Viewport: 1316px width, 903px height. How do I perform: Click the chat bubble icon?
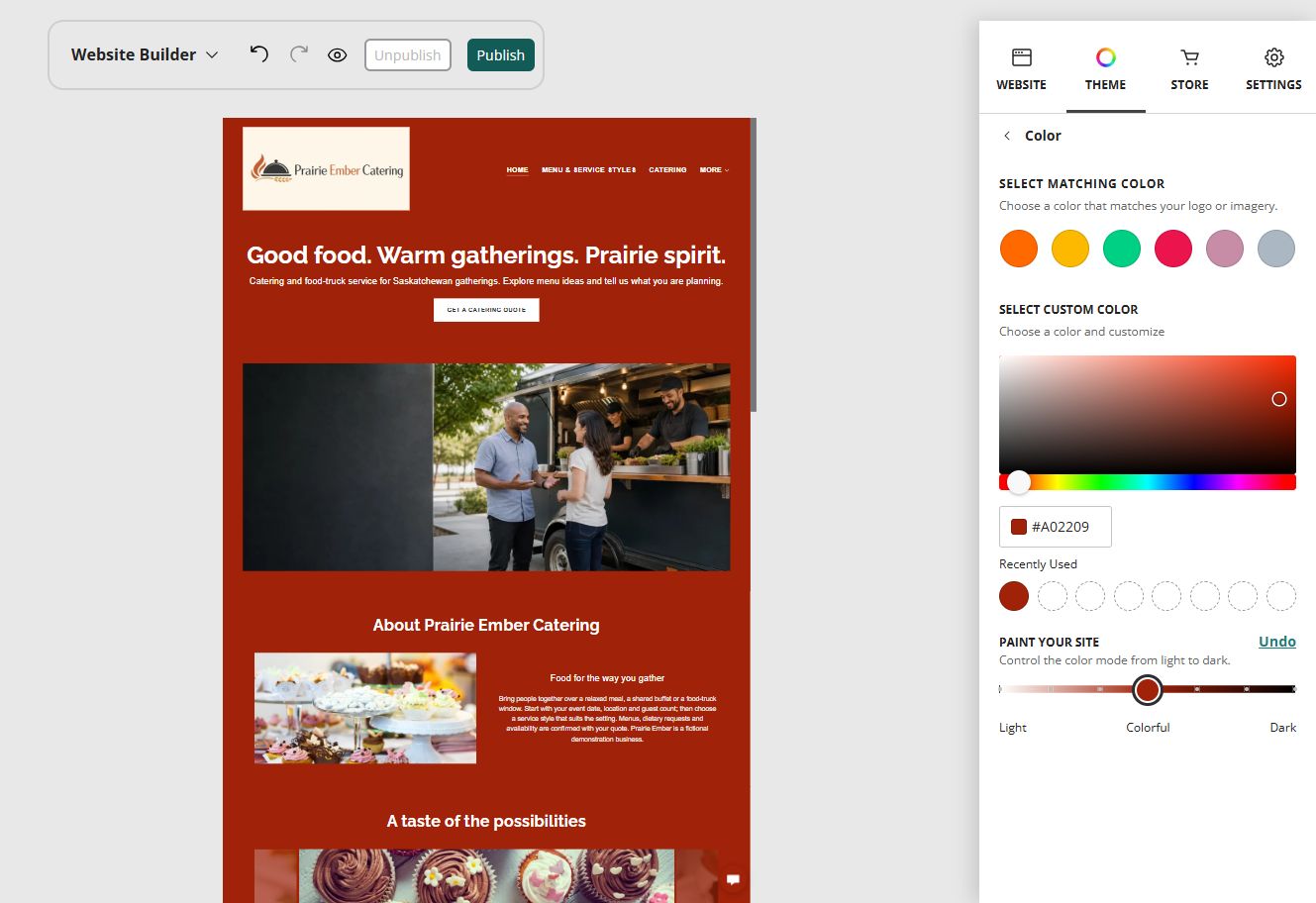pos(733,879)
